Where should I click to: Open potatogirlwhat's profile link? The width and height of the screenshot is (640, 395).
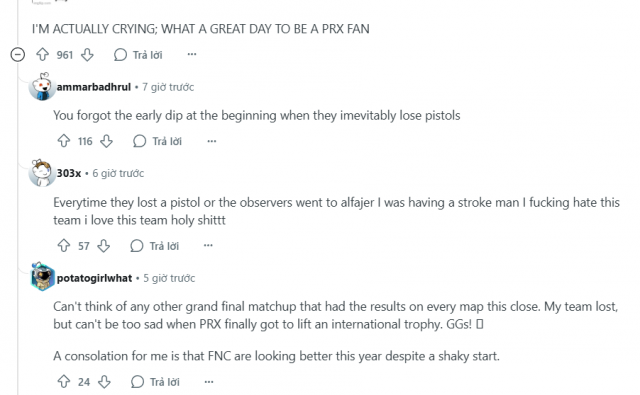(x=94, y=278)
